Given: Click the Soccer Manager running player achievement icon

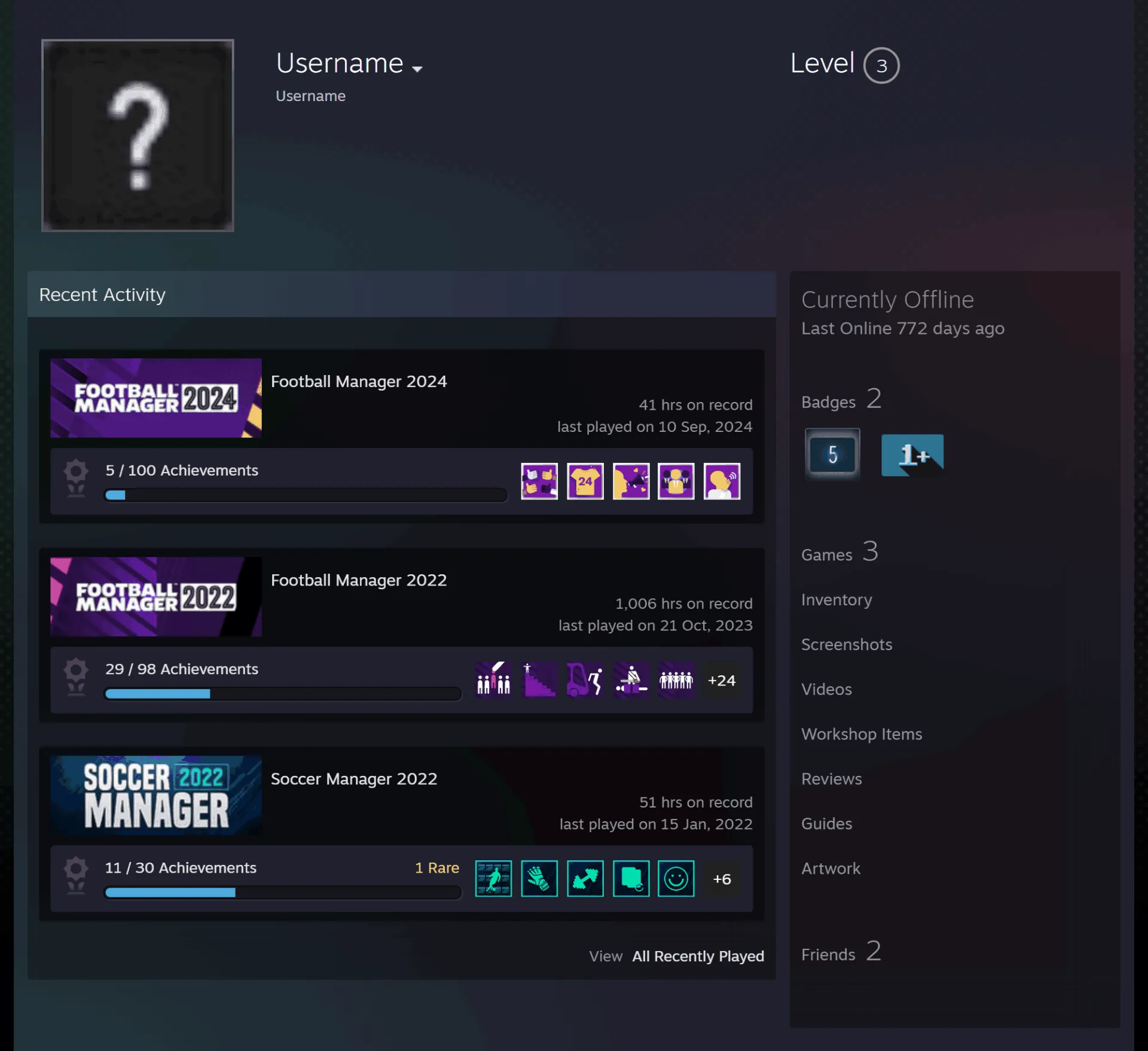Looking at the screenshot, I should (x=493, y=878).
